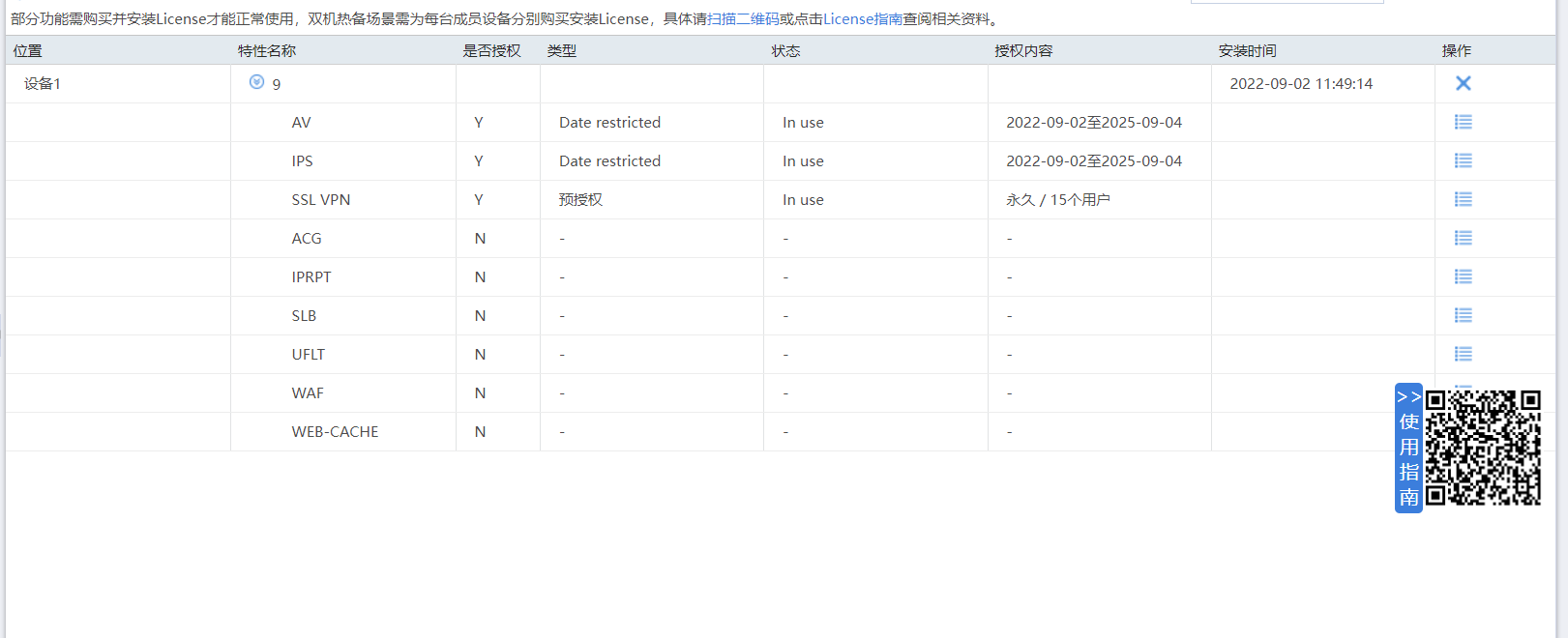Select the WEB-CACHE feature name
The height and width of the screenshot is (638, 1568).
[335, 432]
